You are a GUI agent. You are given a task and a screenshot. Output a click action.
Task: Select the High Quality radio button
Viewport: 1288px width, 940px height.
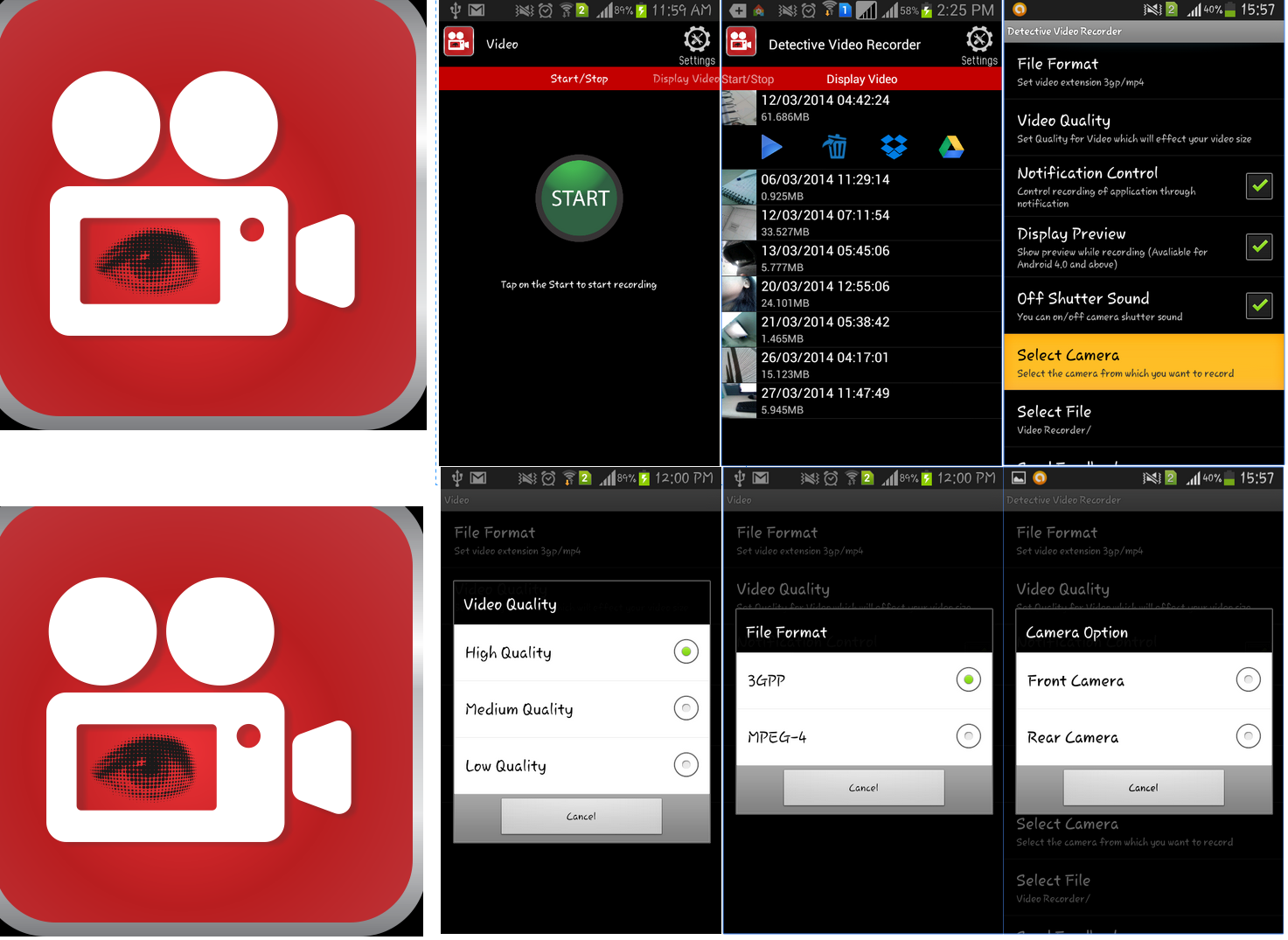point(686,651)
